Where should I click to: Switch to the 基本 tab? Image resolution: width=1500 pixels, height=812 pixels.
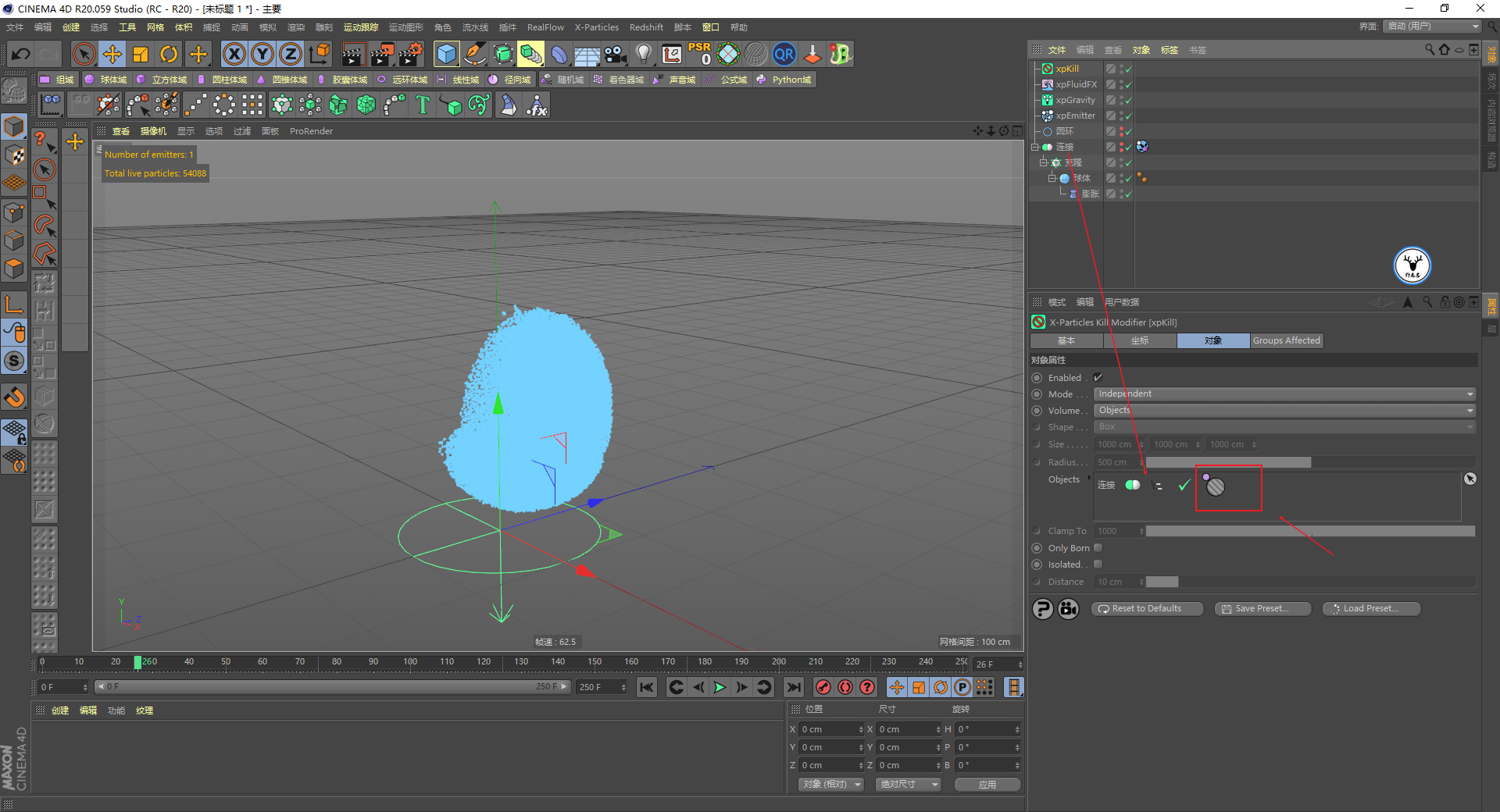1066,340
